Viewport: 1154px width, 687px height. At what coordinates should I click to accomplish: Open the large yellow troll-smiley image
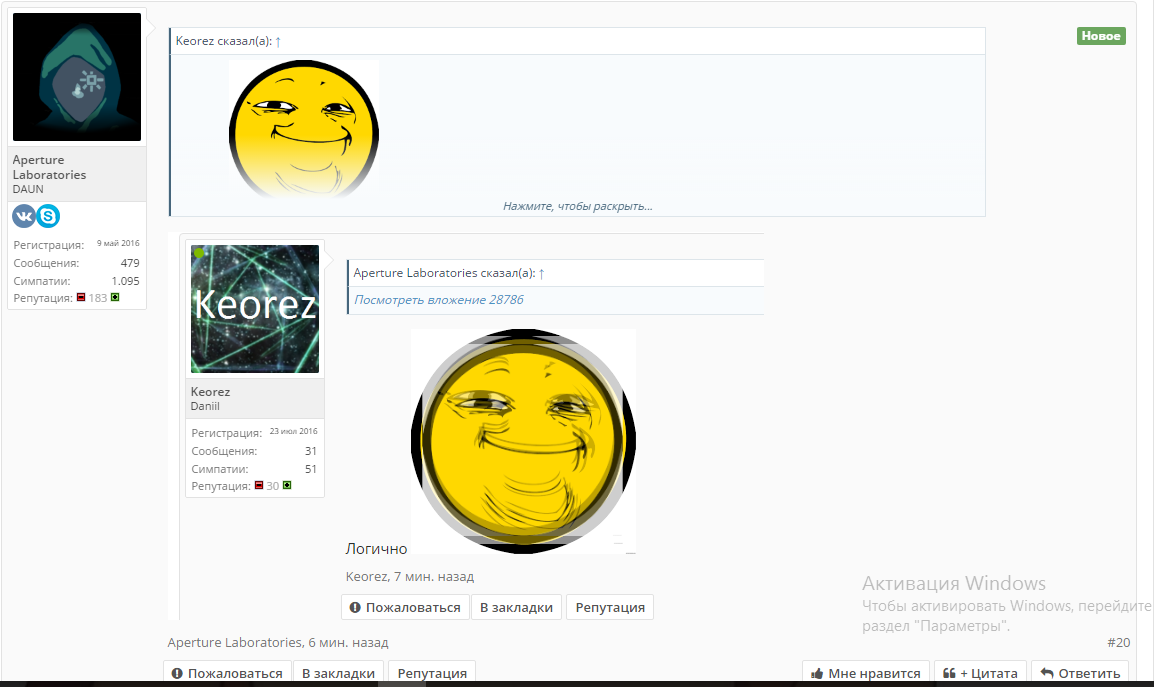523,441
